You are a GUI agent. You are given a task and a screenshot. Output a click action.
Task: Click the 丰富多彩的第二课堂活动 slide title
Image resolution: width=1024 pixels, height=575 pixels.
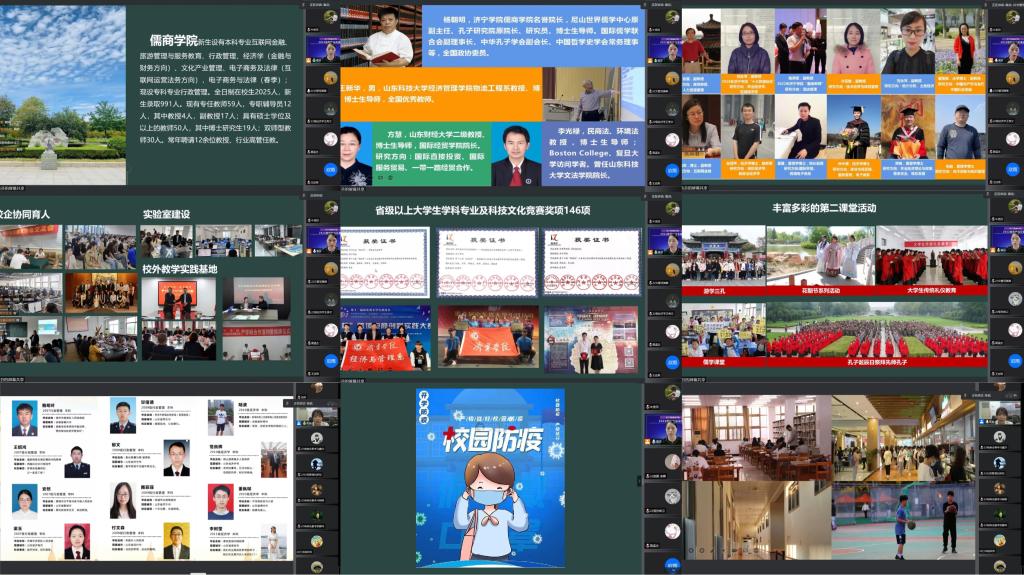824,208
